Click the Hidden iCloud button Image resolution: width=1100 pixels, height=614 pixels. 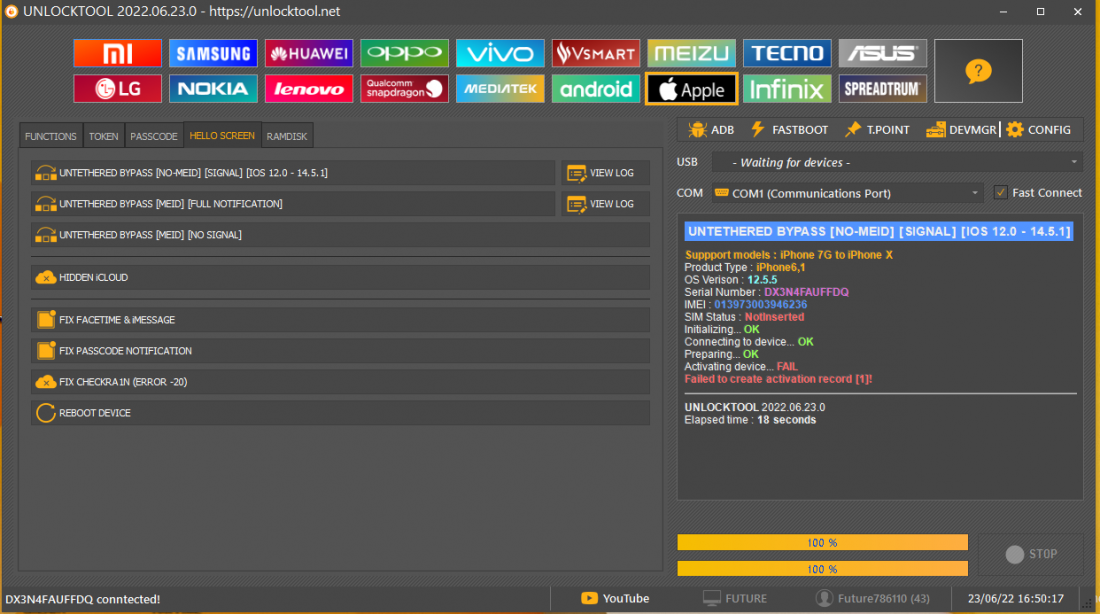pos(340,277)
